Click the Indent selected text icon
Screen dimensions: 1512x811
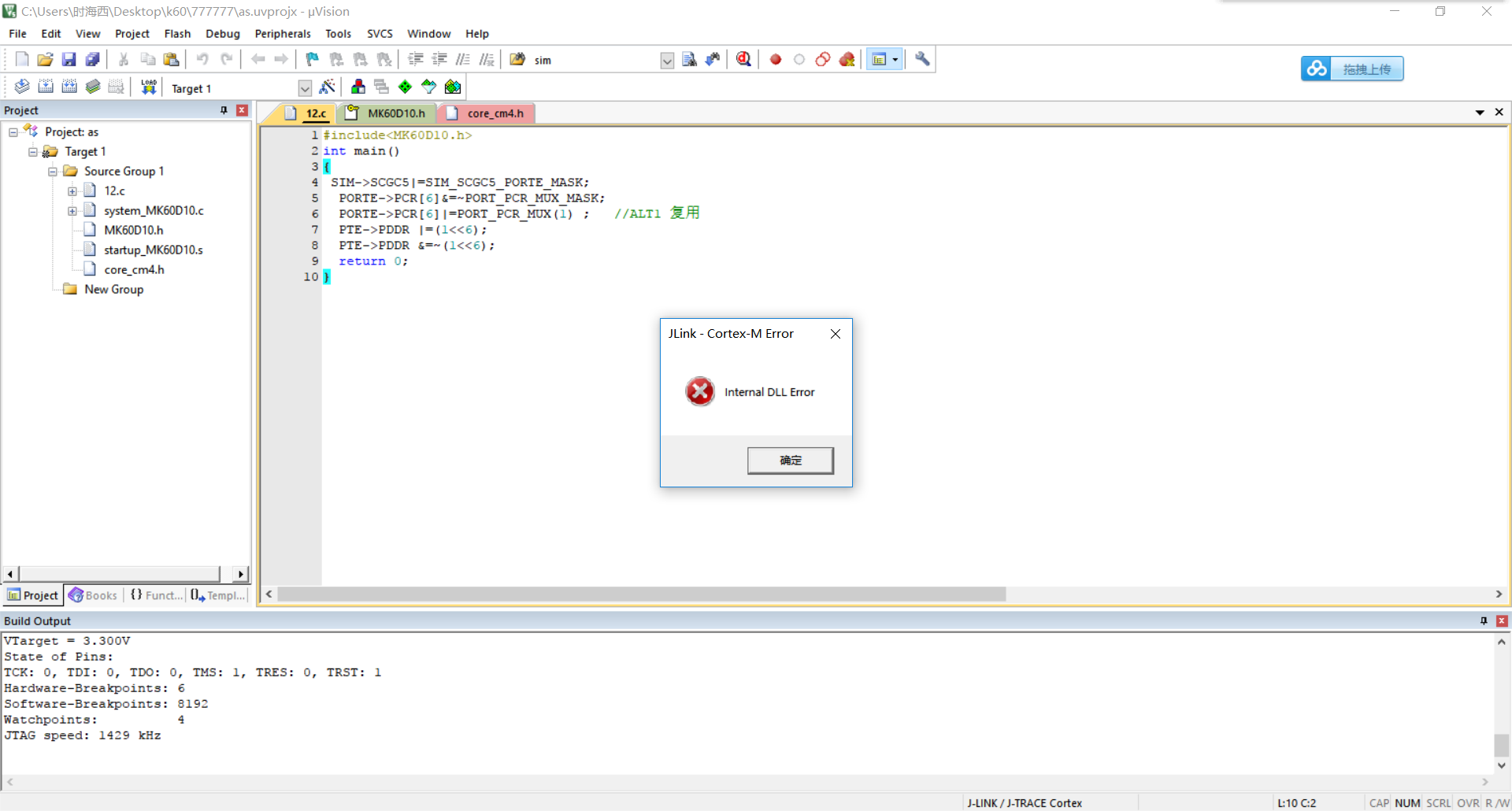tap(416, 59)
